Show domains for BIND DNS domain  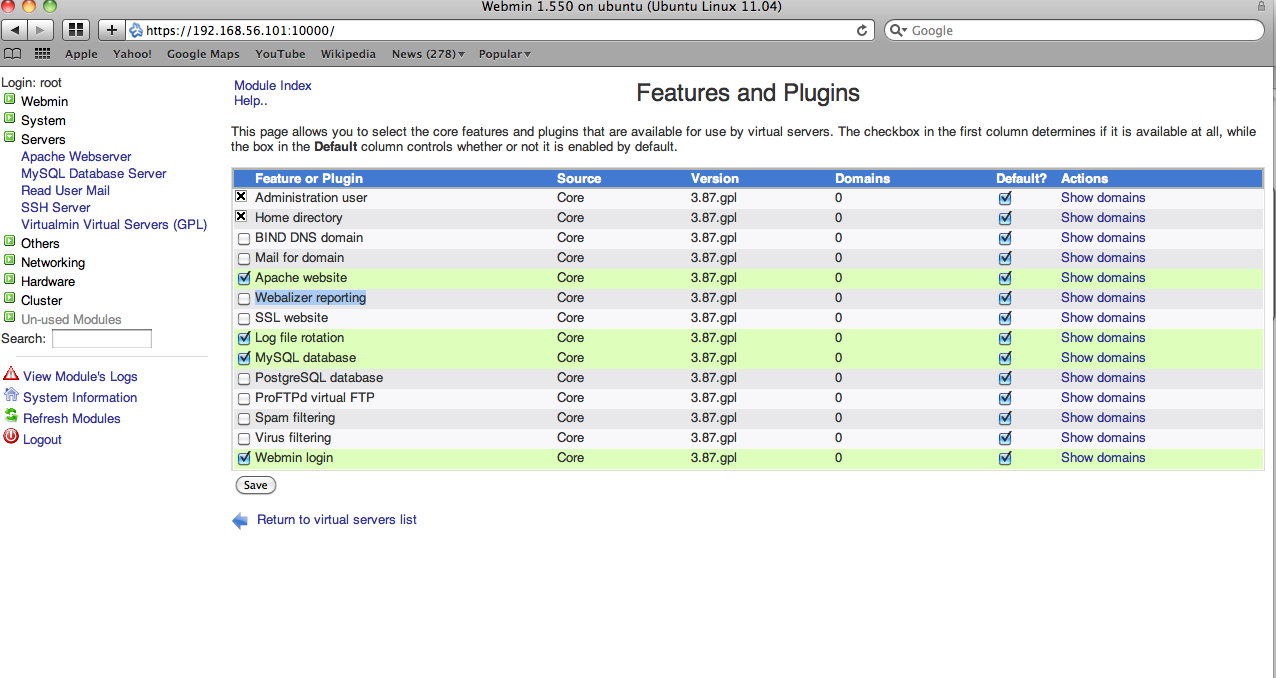tap(1103, 238)
